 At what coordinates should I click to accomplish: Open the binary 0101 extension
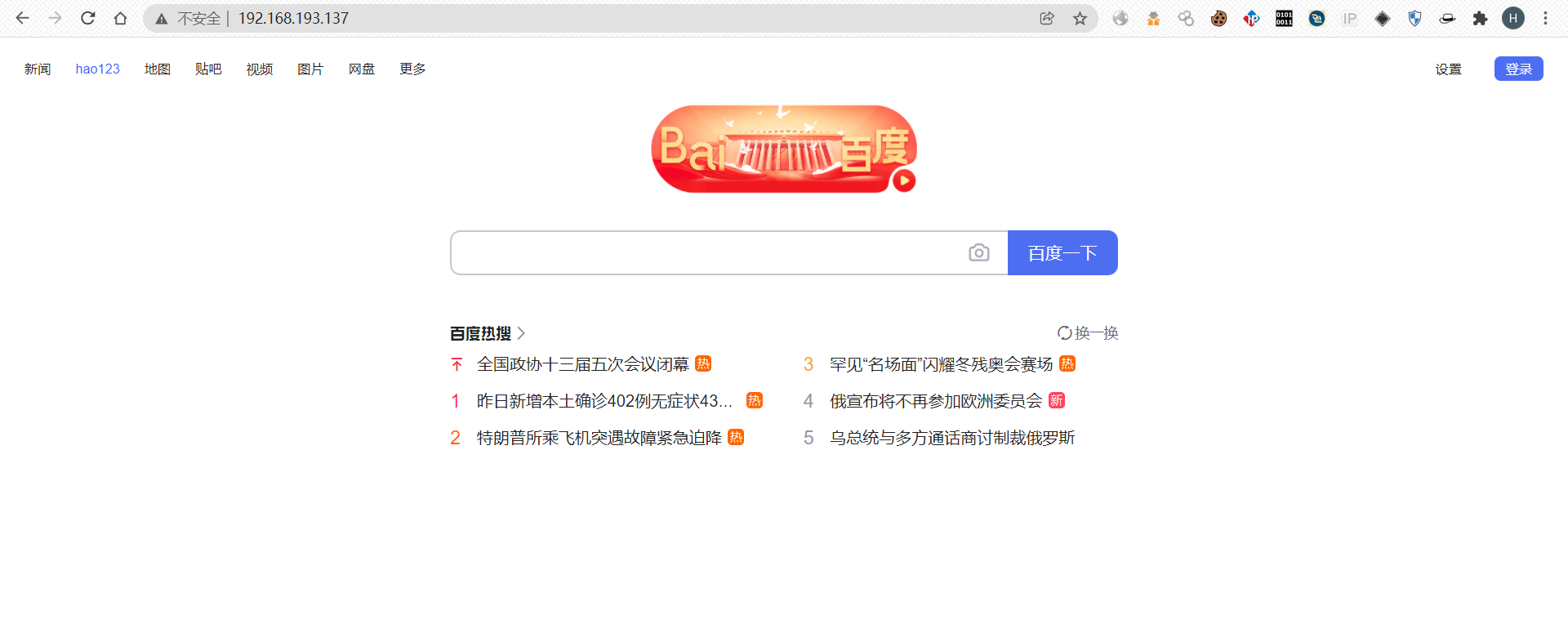(1284, 18)
